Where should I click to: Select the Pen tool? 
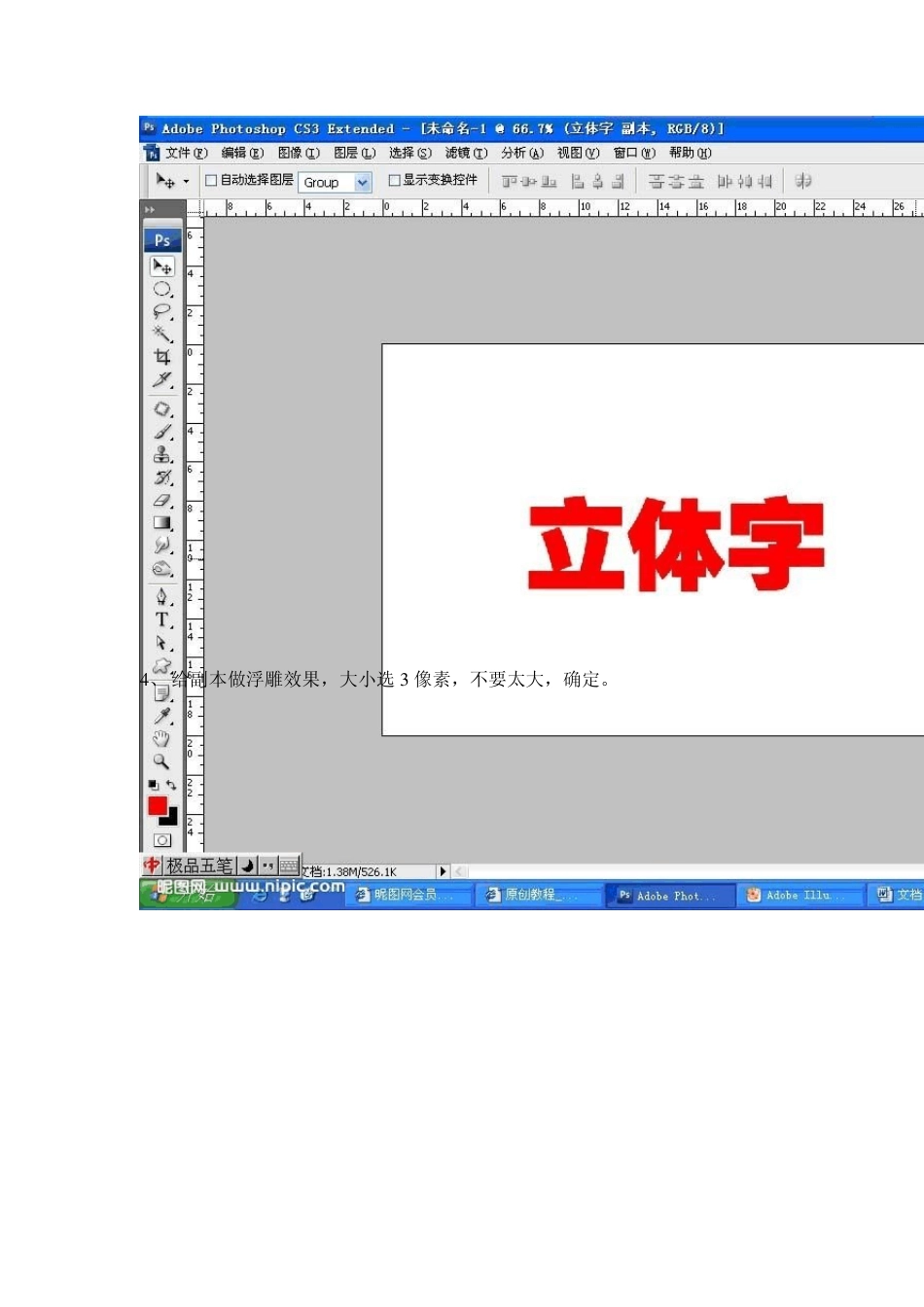point(161,597)
